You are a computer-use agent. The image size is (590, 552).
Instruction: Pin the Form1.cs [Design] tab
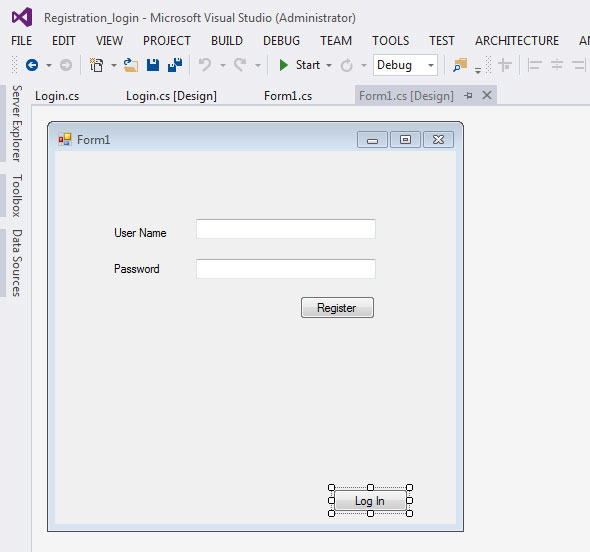[468, 96]
